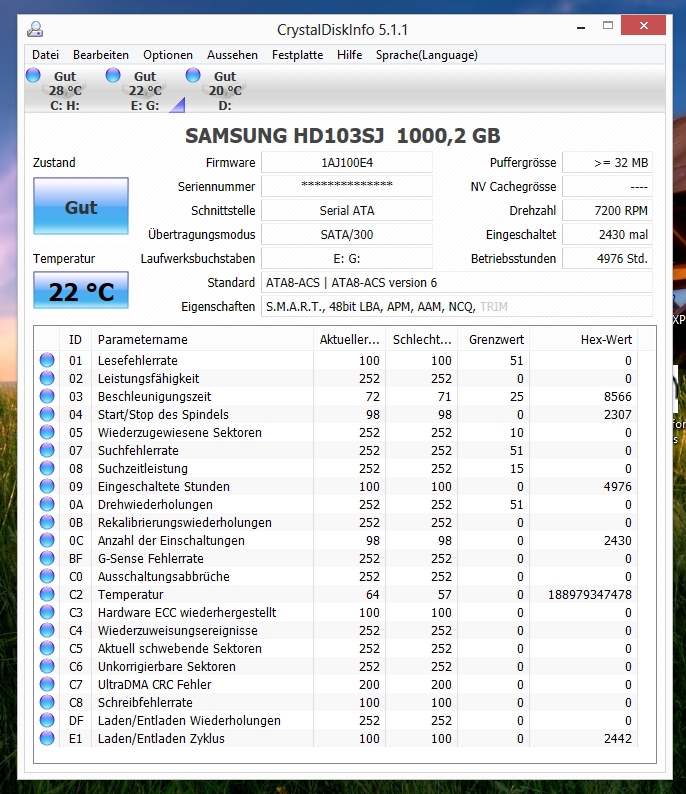Click status orb of Aktuell schwebende Sektoren row
This screenshot has height=794, width=686.
(x=47, y=648)
